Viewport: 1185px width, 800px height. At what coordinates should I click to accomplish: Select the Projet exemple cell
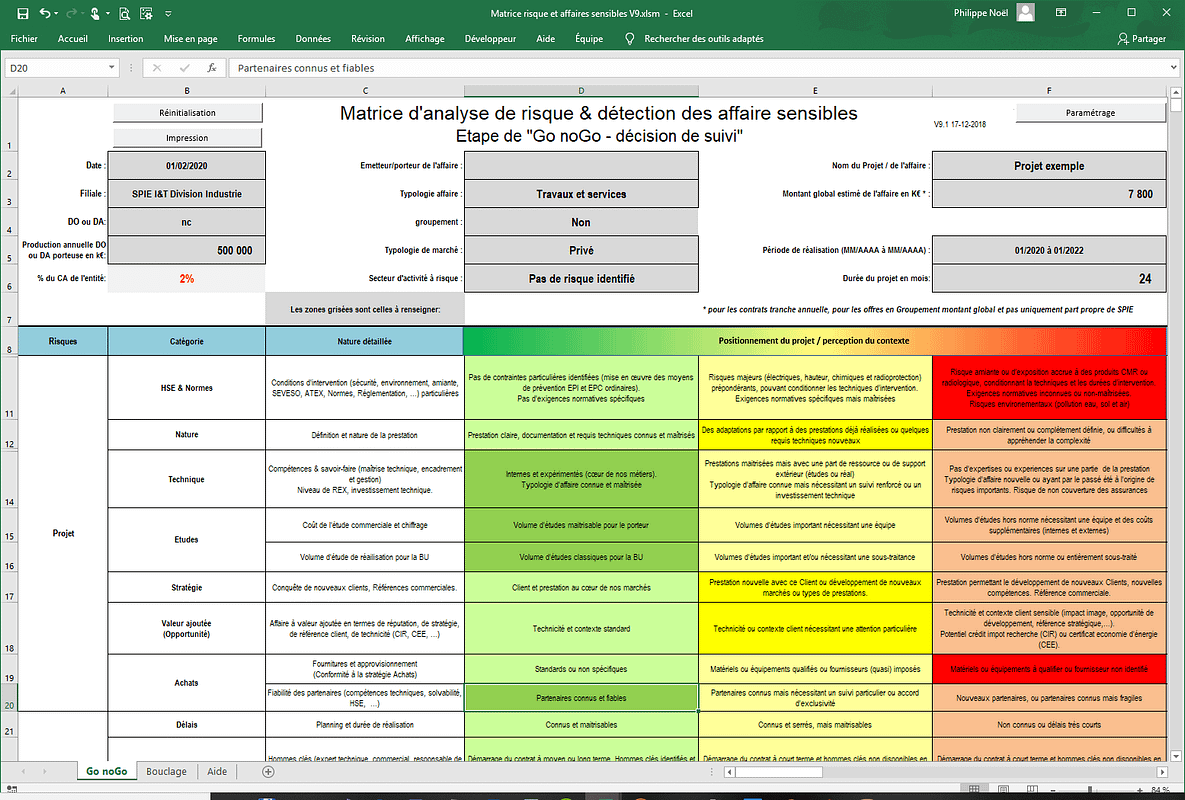[1049, 165]
